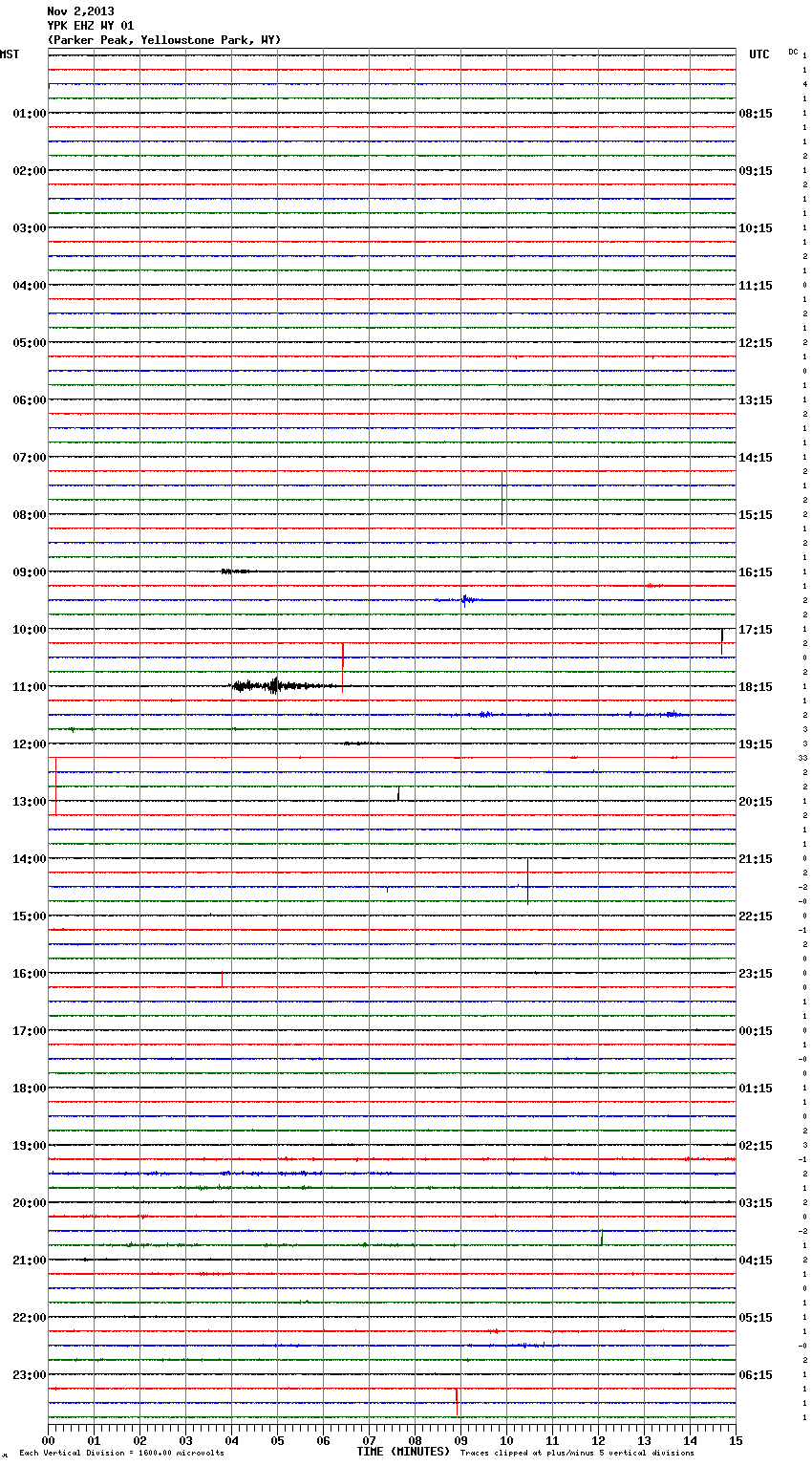The height and width of the screenshot is (1466, 812).
Task: Select the 23:00 MST time label
Action: [x=30, y=1375]
